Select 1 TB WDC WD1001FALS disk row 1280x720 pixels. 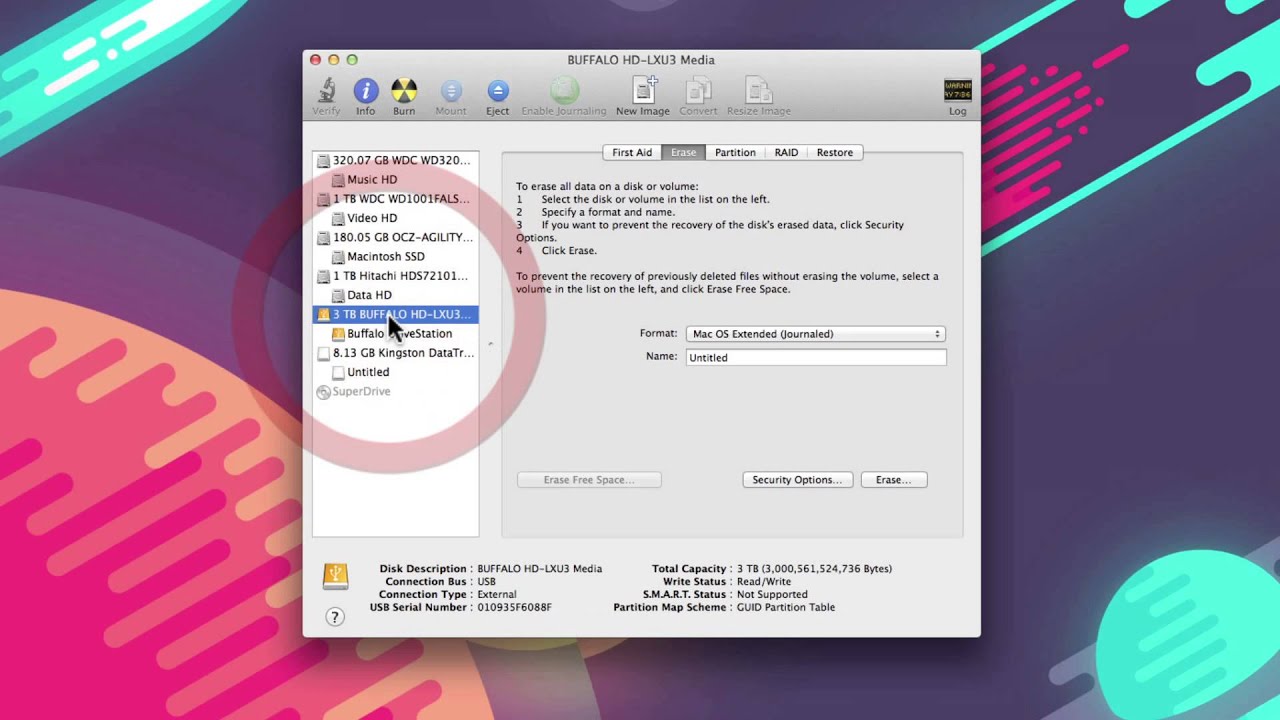396,199
